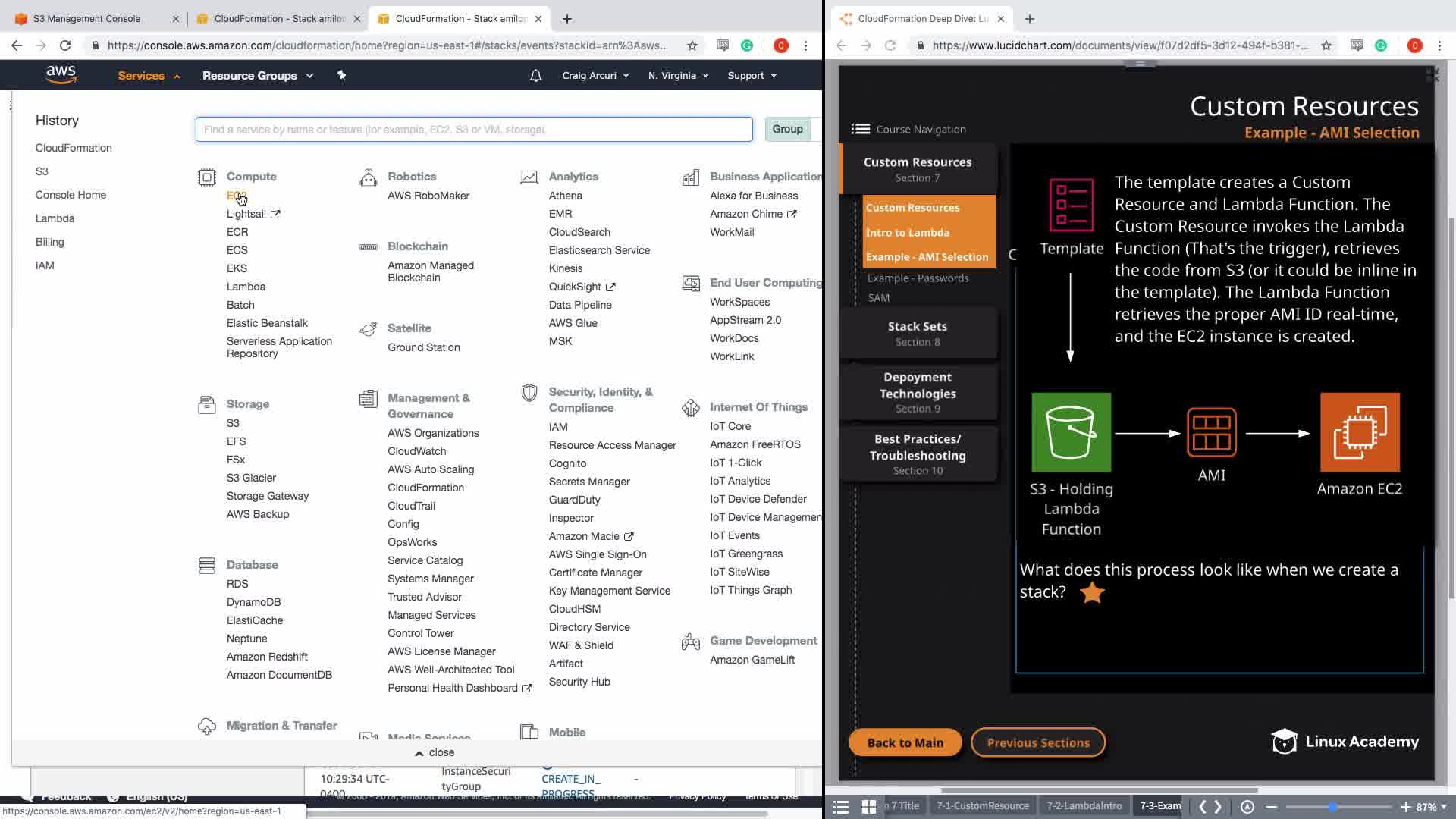Click the AWS logo home icon
This screenshot has height=819, width=1456.
(x=61, y=74)
